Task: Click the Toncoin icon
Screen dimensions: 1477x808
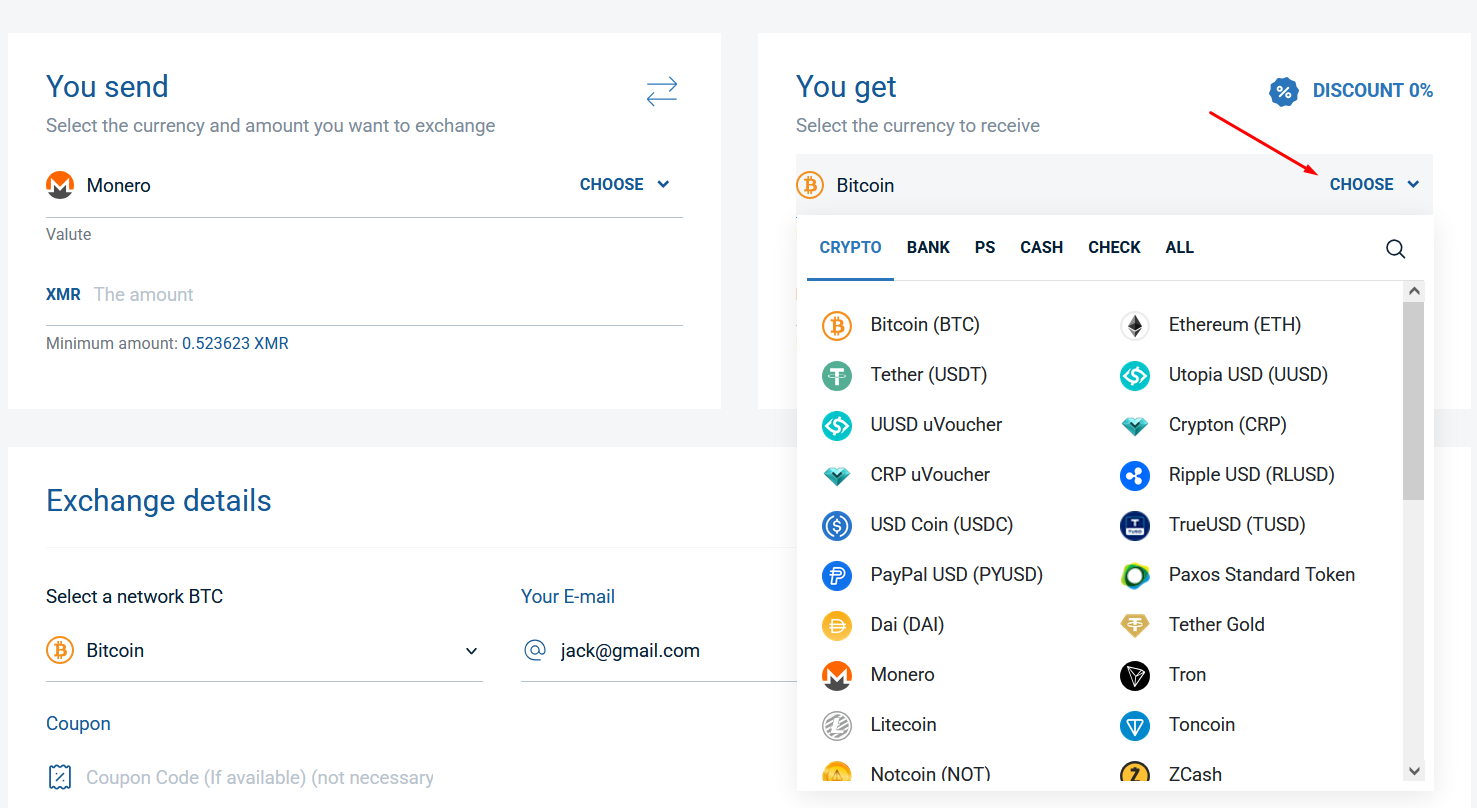Action: click(1134, 725)
